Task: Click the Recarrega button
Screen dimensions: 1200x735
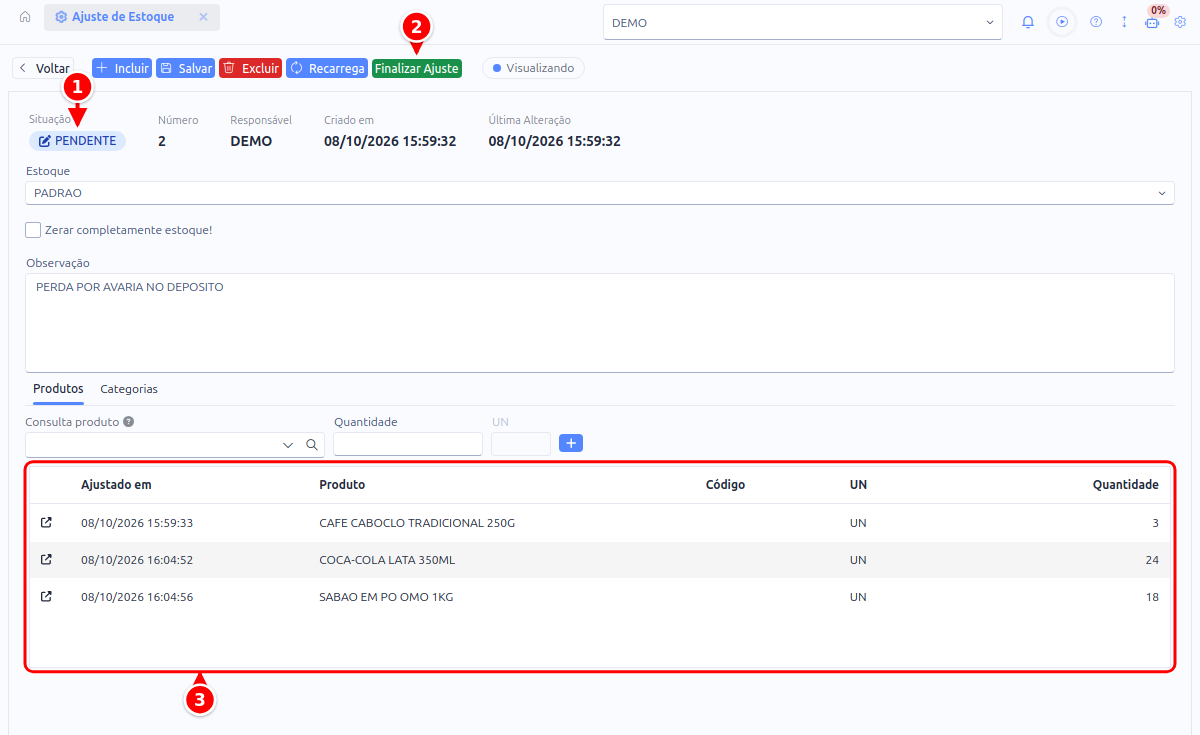Action: coord(327,68)
